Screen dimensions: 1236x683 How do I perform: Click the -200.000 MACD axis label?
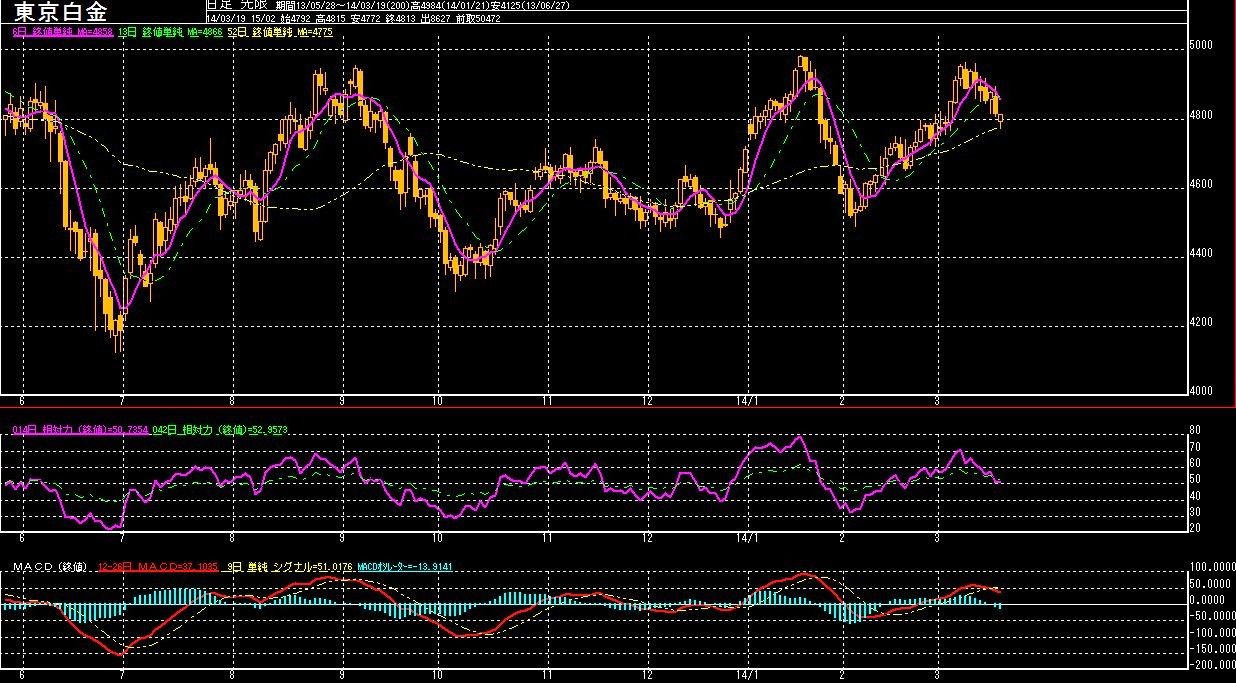click(1211, 665)
